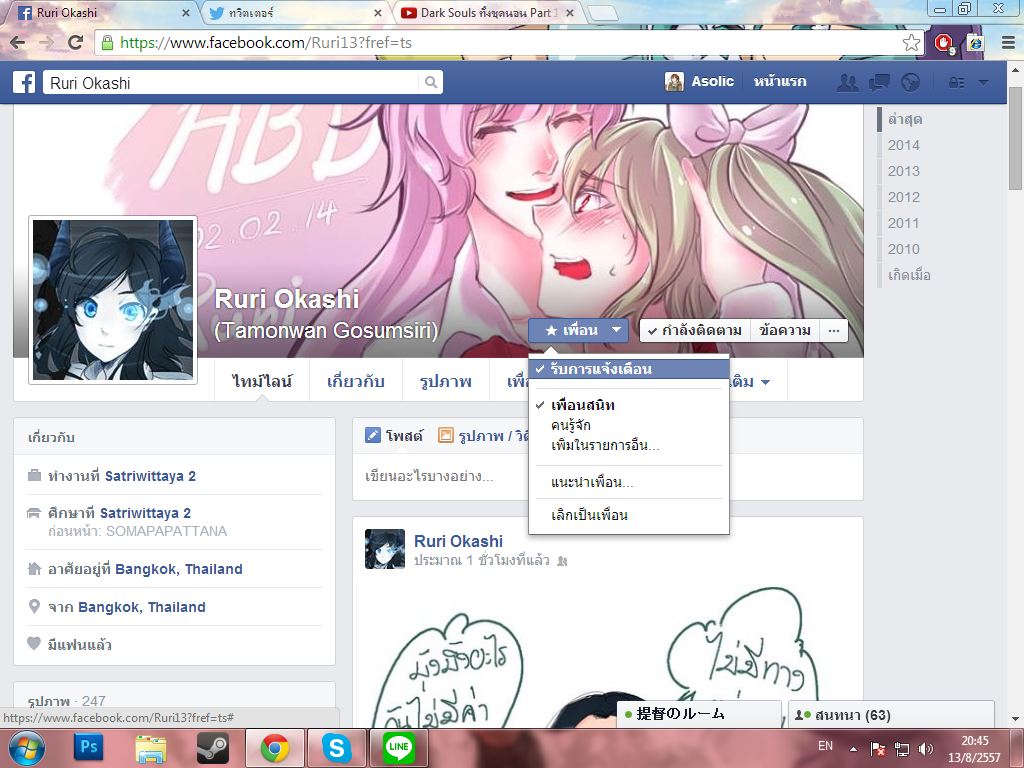Open the Facebook messages icon
The image size is (1024, 768).
[x=879, y=83]
